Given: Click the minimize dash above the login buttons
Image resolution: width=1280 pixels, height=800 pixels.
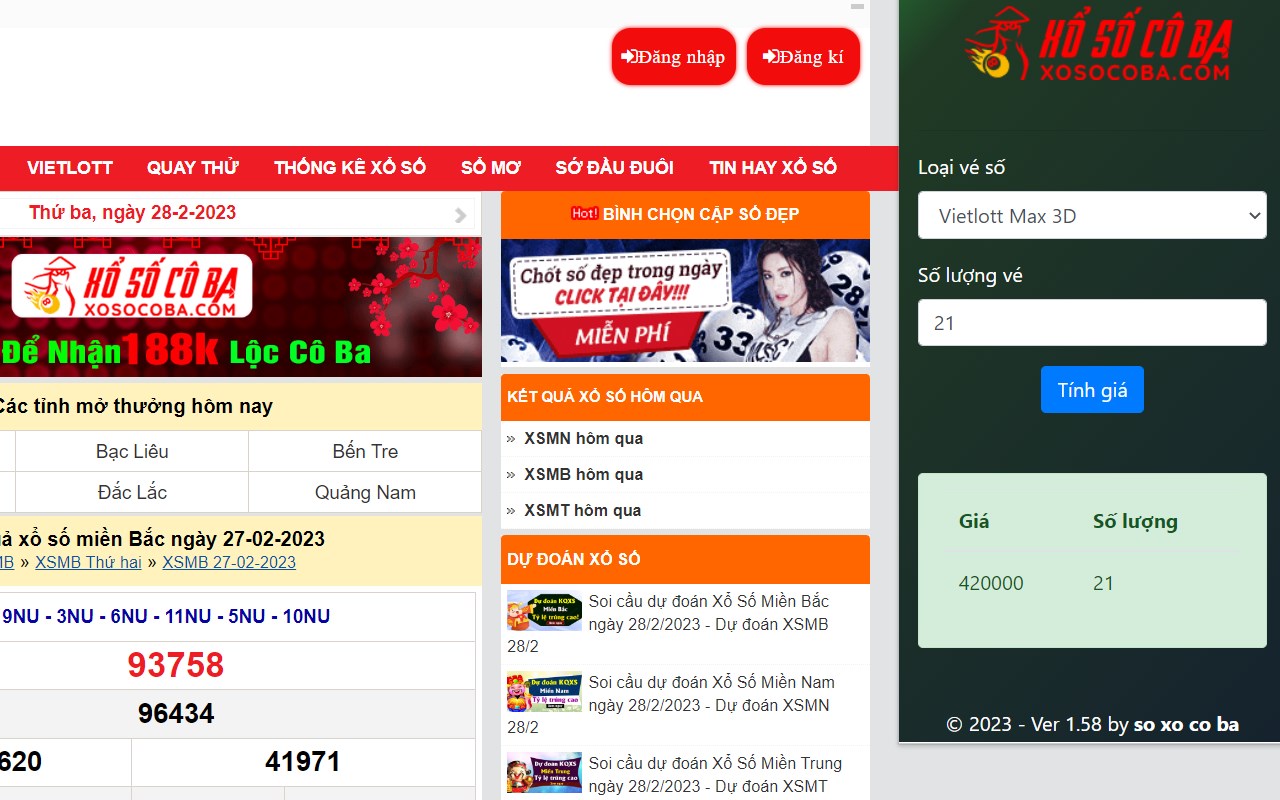Looking at the screenshot, I should click(x=857, y=6).
